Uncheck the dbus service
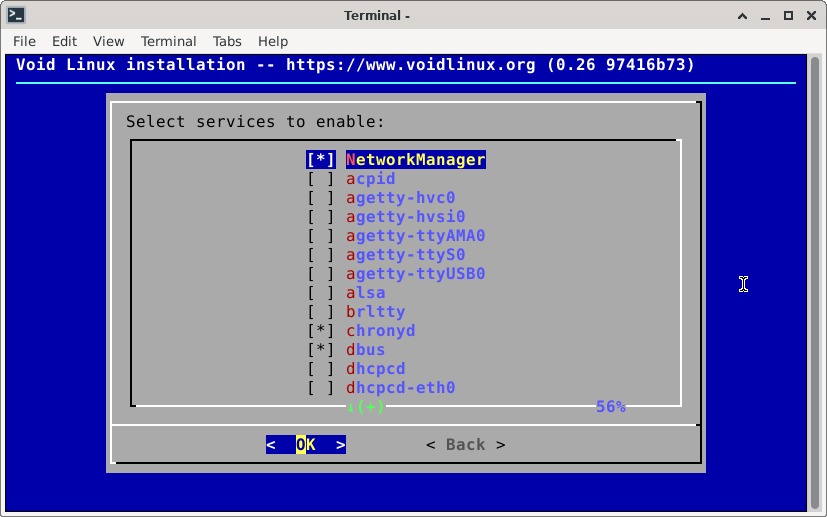 321,350
